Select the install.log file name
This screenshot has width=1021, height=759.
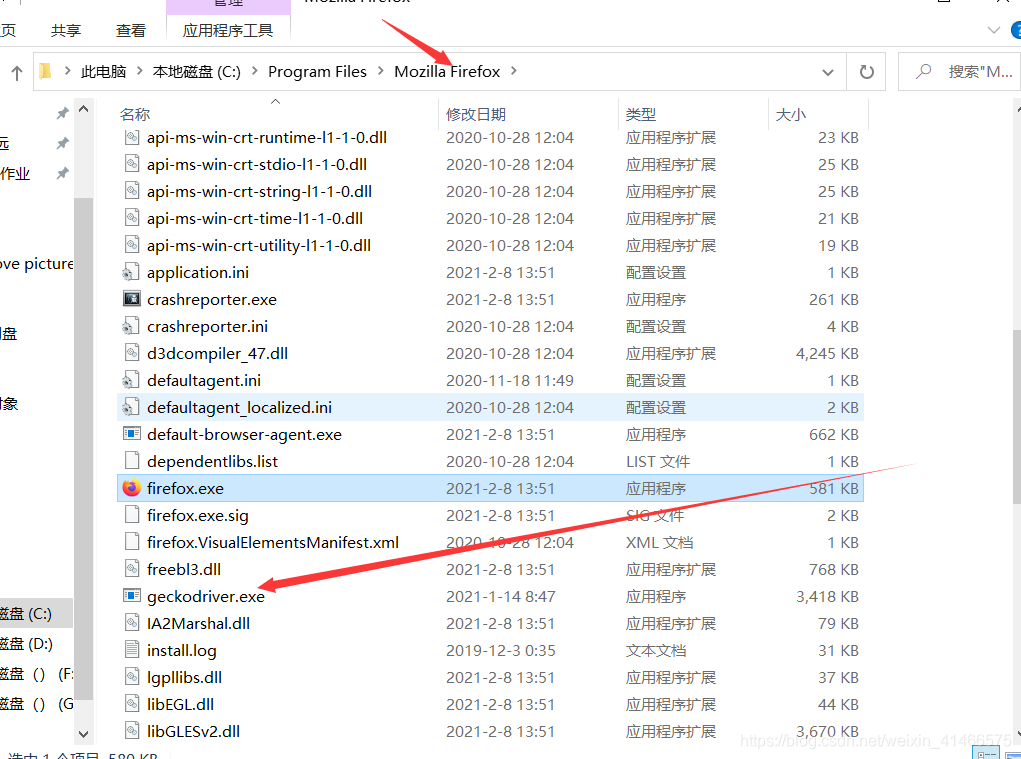[182, 650]
